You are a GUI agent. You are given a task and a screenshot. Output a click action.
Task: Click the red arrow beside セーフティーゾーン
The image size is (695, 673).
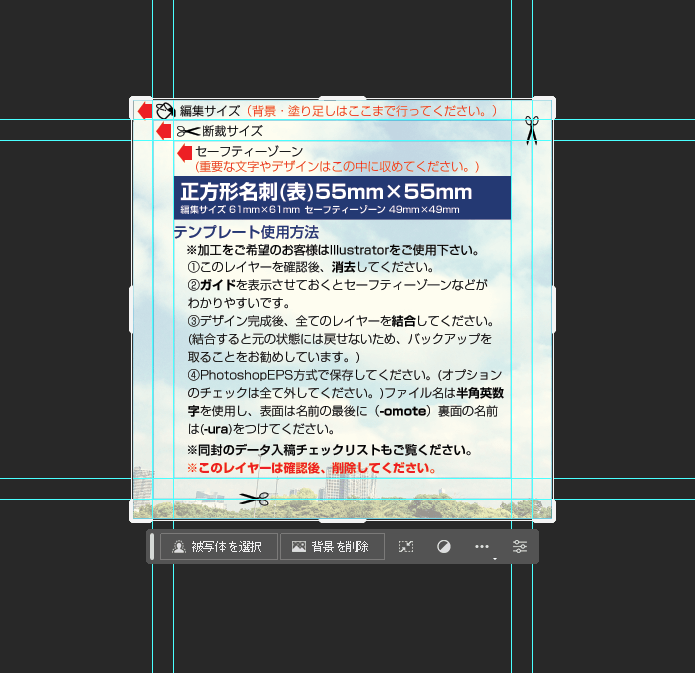[184, 152]
